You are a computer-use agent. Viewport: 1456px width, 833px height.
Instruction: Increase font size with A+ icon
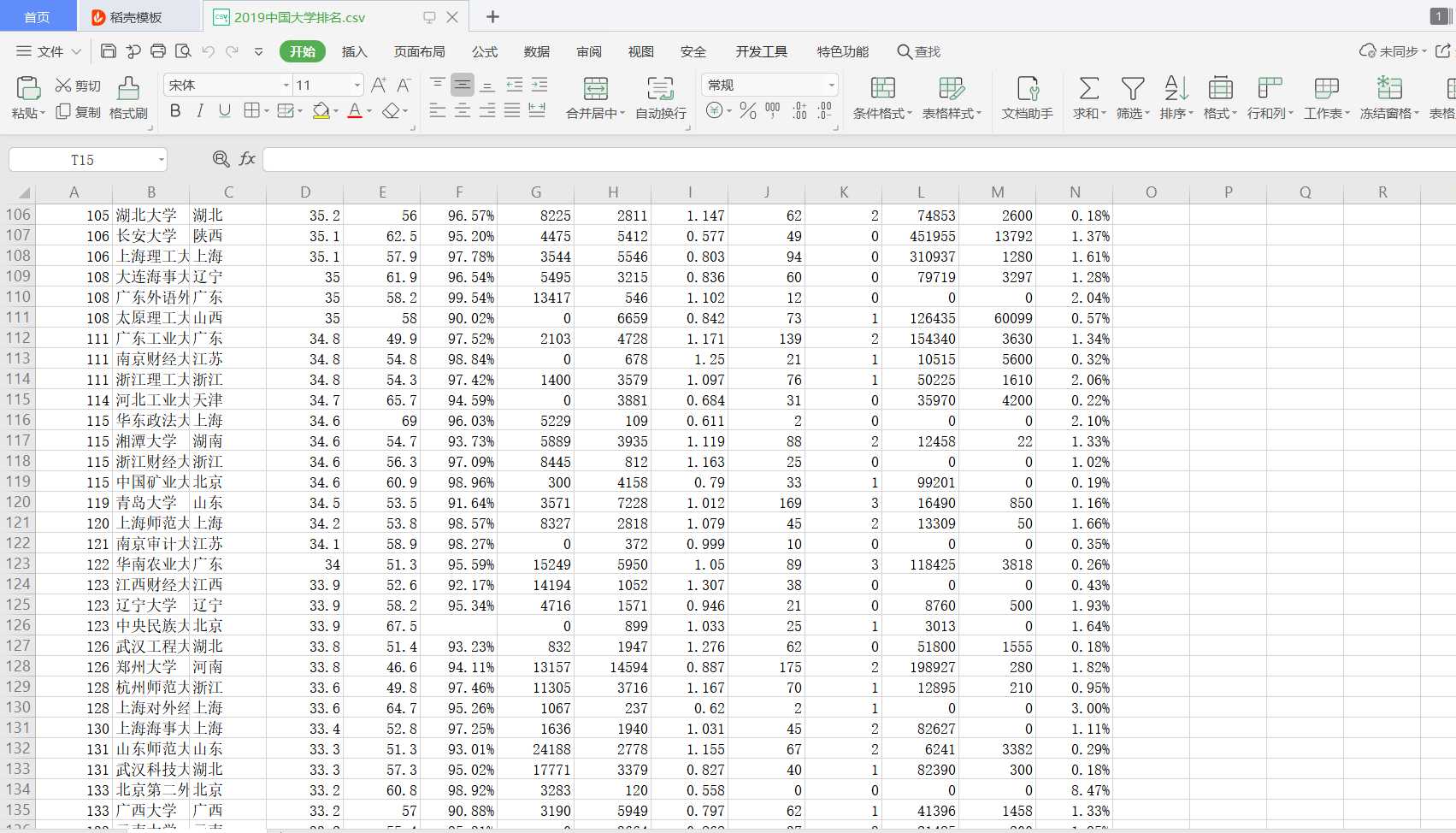pyautogui.click(x=379, y=85)
